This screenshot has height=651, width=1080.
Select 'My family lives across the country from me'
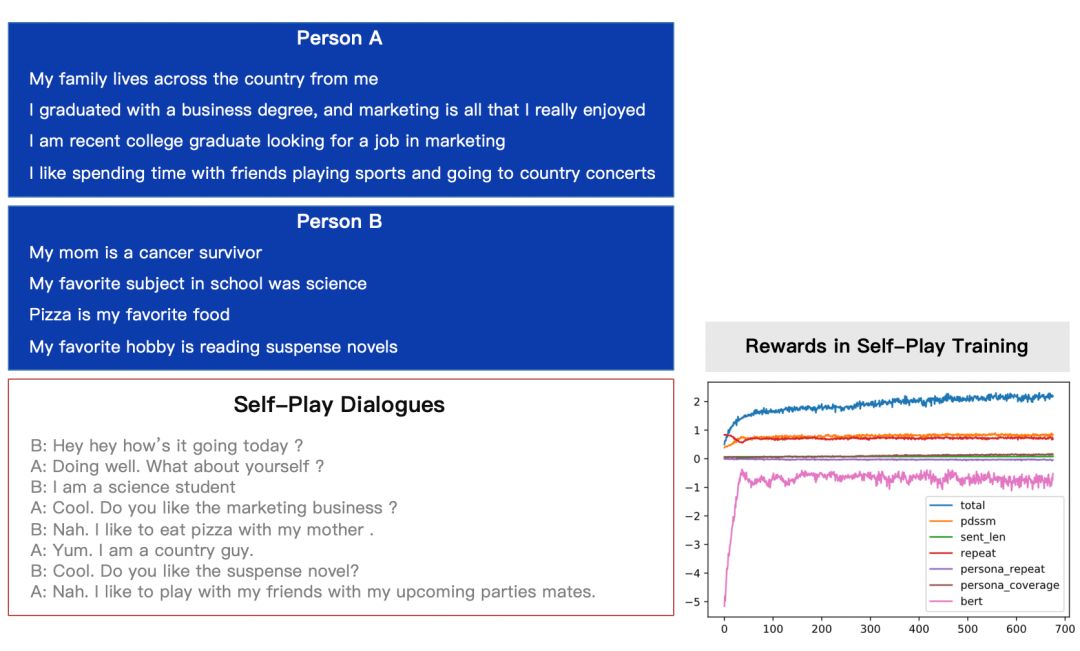click(203, 79)
